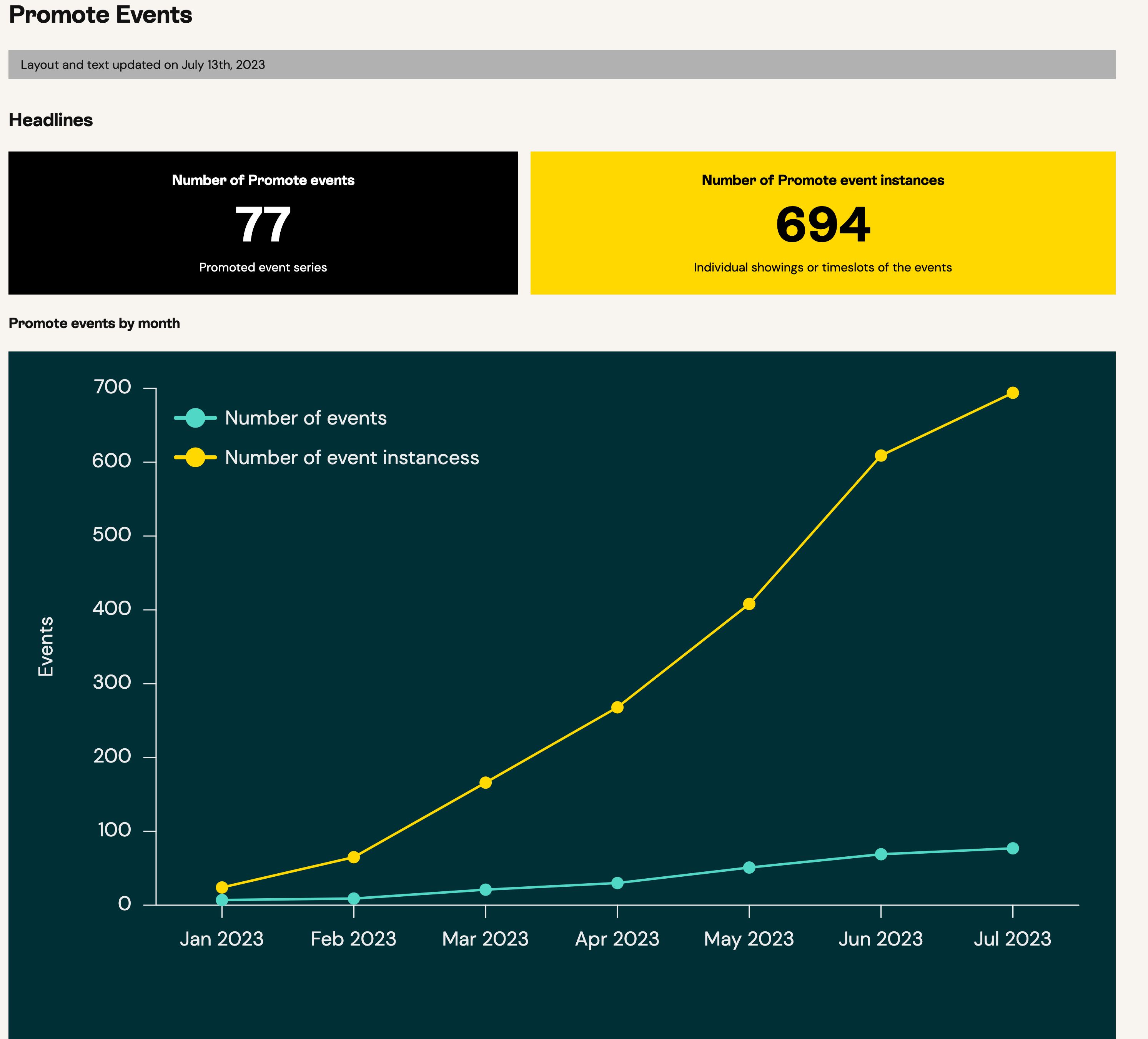Toggle visibility of the event instances series
The width and height of the screenshot is (1148, 1039).
[x=351, y=457]
